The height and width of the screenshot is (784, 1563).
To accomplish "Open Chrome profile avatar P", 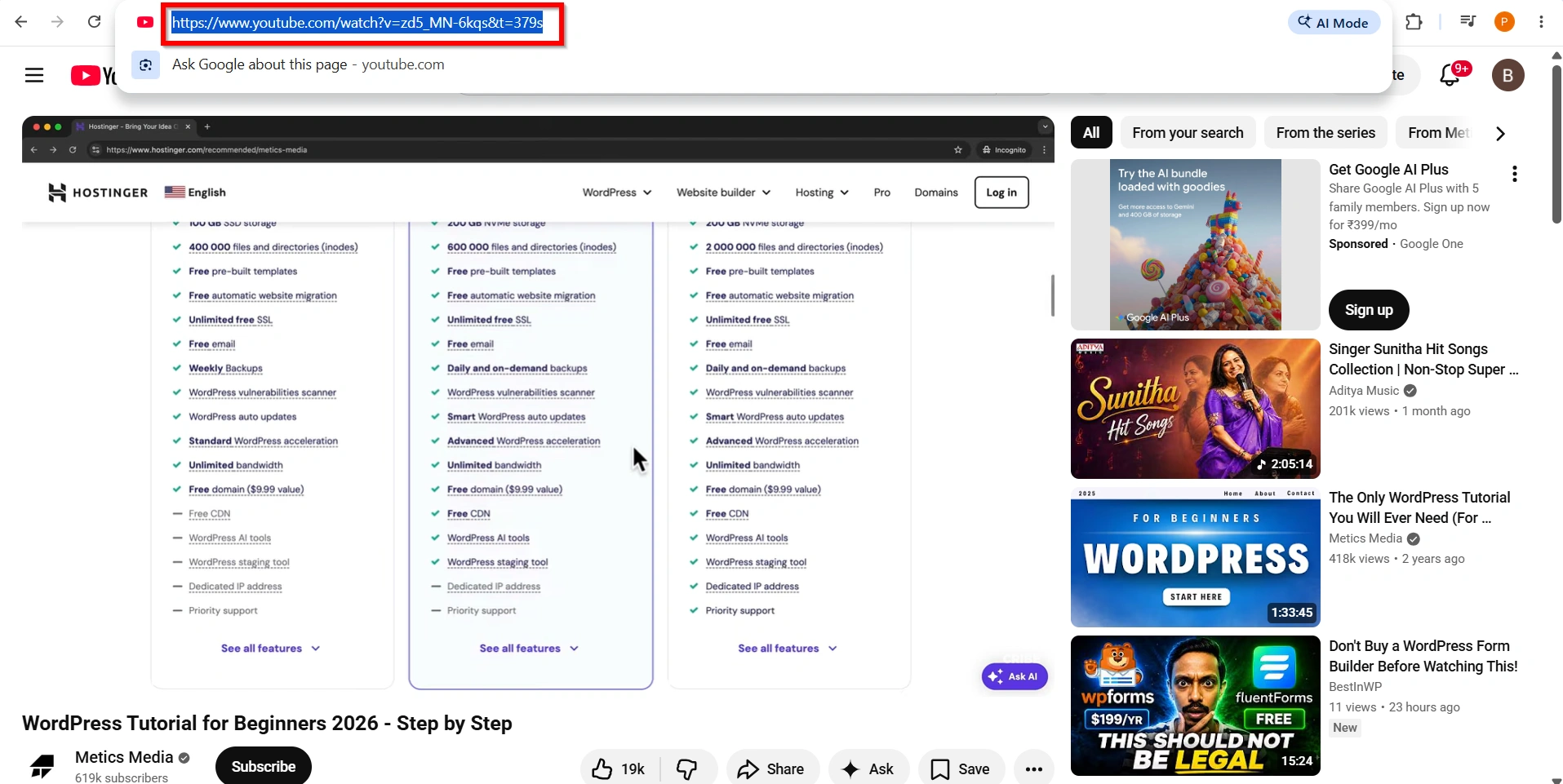I will coord(1504,22).
